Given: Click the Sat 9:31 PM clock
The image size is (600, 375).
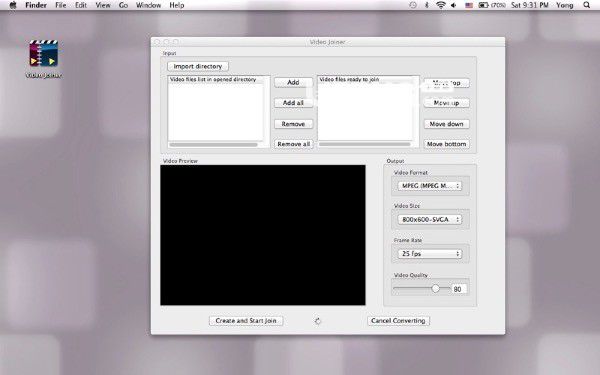Looking at the screenshot, I should coord(530,5).
